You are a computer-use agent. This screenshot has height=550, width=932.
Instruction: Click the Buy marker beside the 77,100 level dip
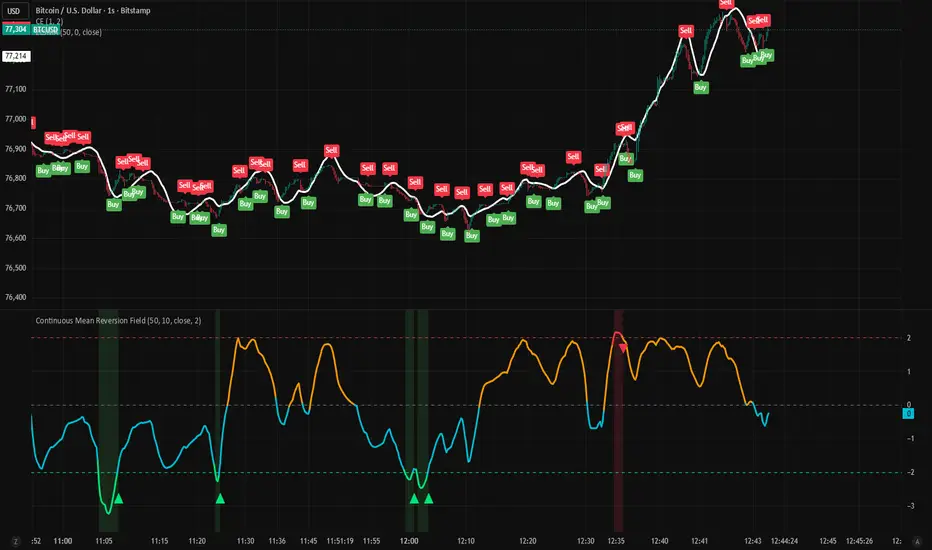click(701, 87)
